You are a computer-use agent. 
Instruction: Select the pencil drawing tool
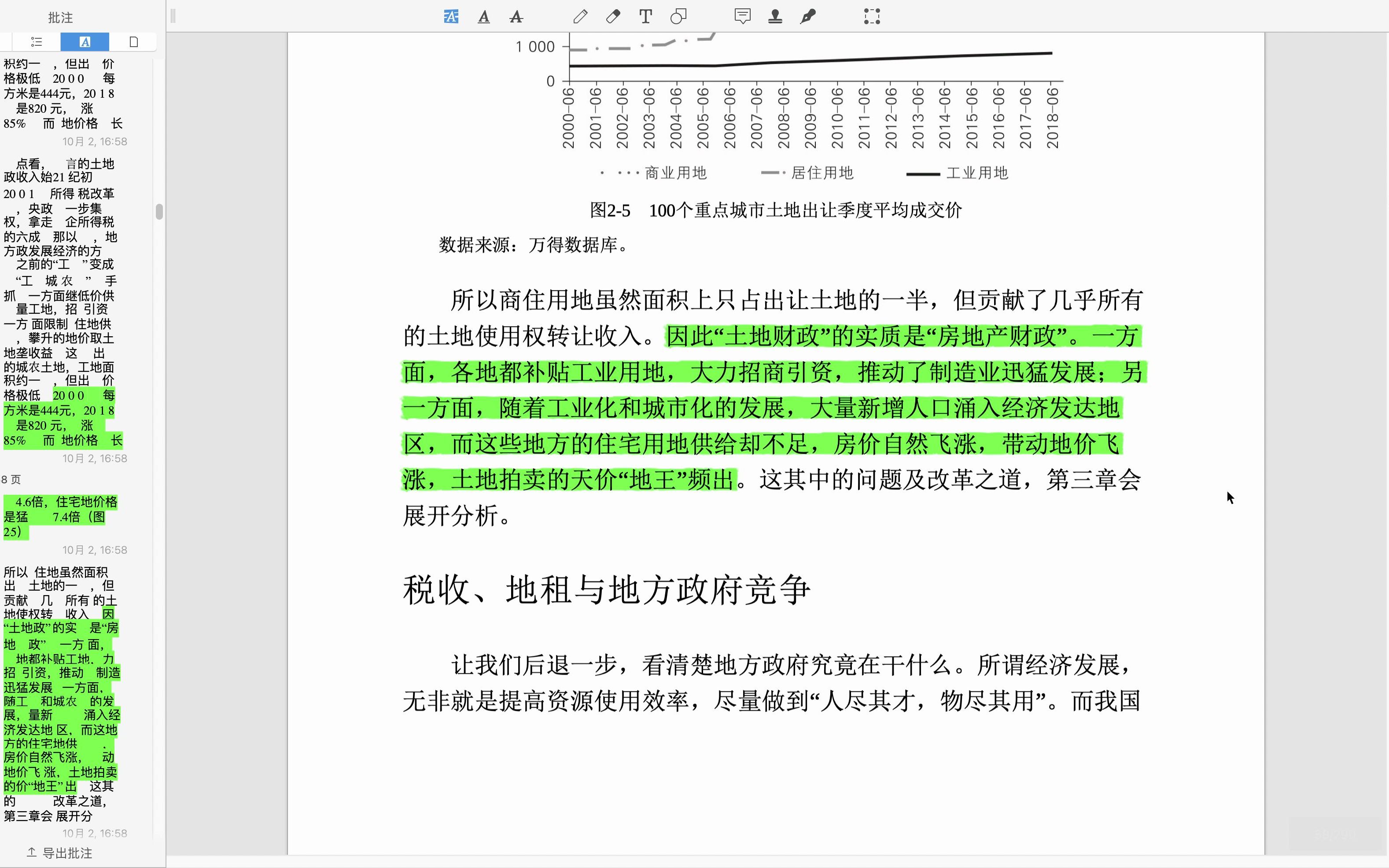[580, 17]
